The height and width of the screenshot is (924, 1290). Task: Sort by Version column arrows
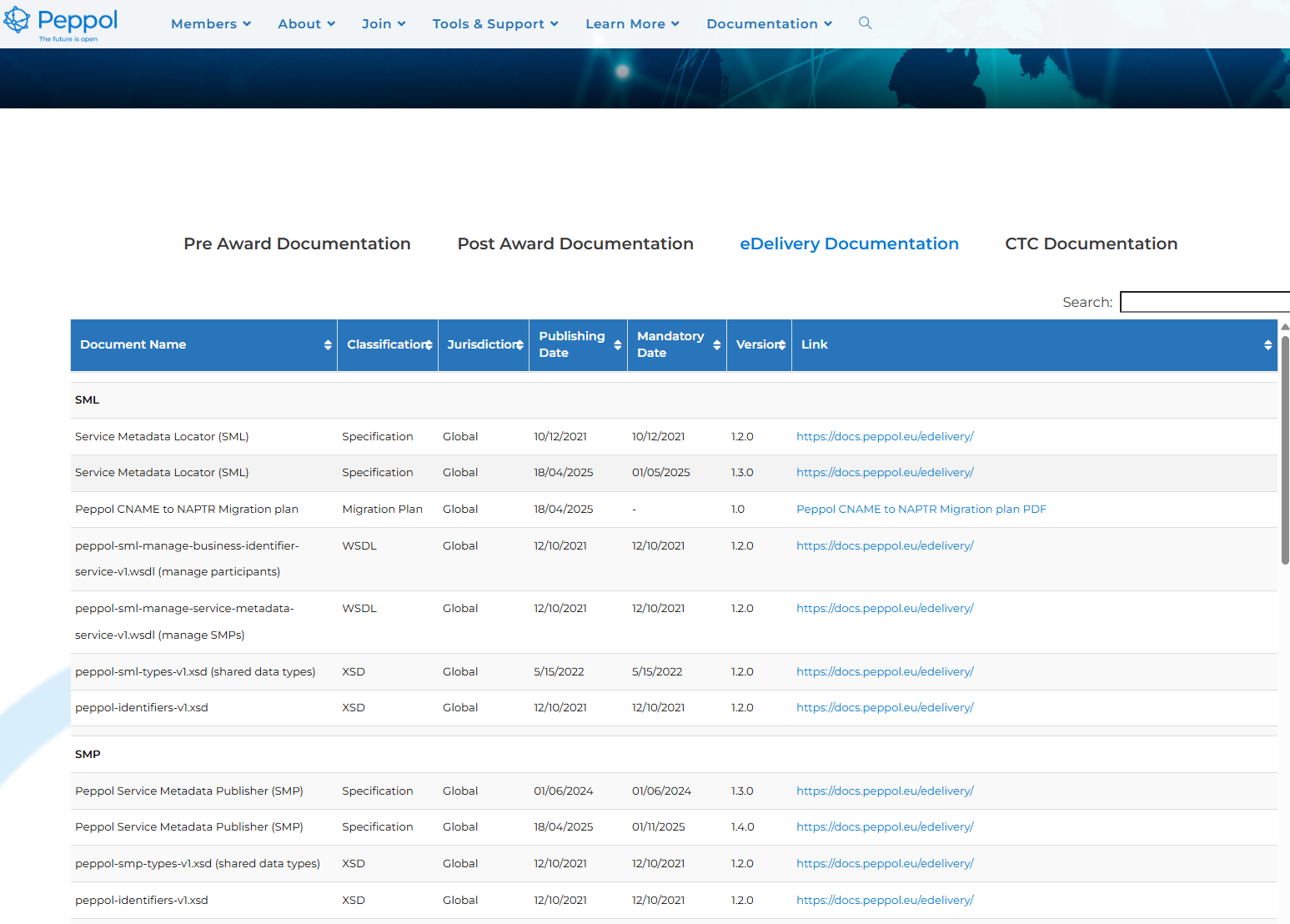[x=782, y=345]
